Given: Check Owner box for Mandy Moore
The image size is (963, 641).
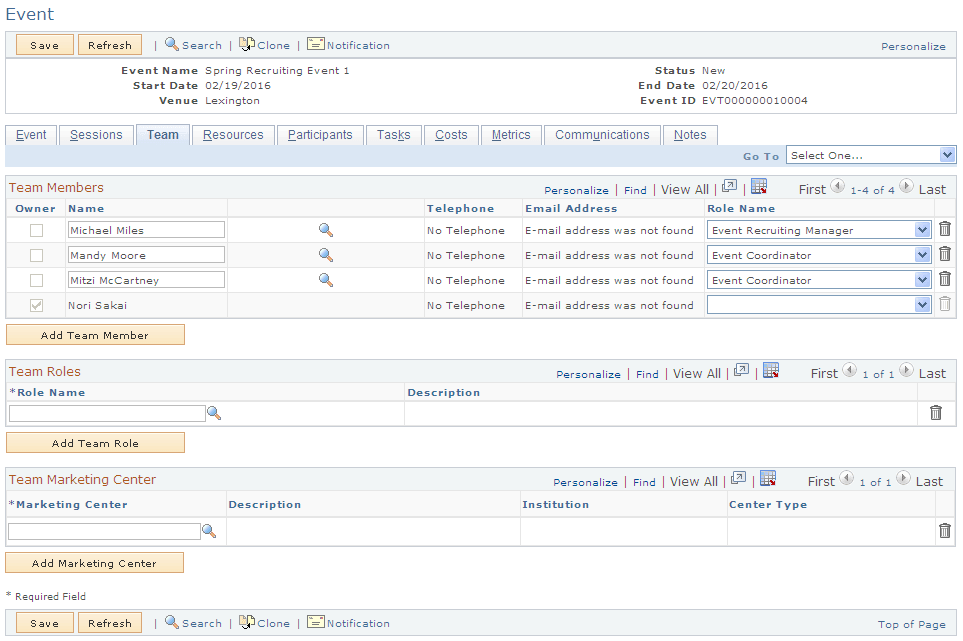Looking at the screenshot, I should click(37, 255).
